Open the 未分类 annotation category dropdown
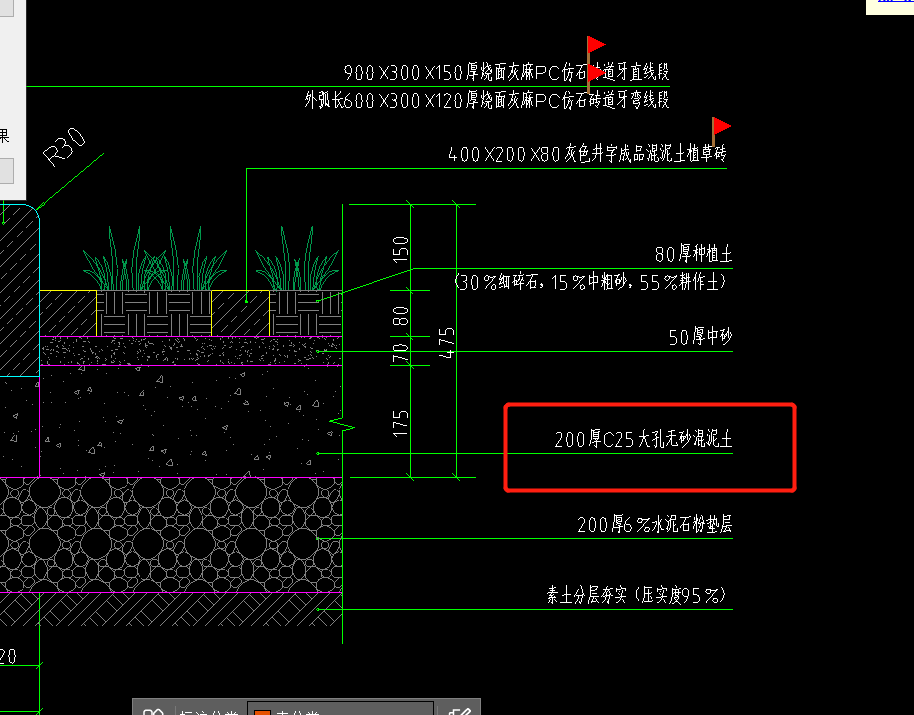 click(x=340, y=710)
